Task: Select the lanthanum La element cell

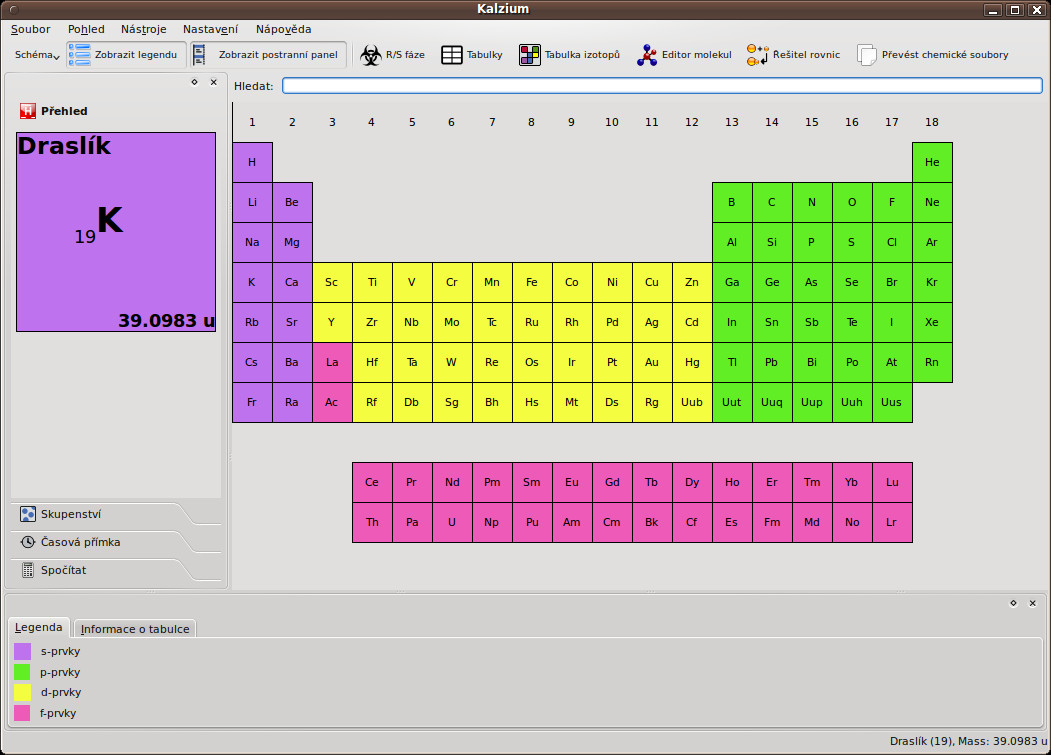Action: point(332,362)
